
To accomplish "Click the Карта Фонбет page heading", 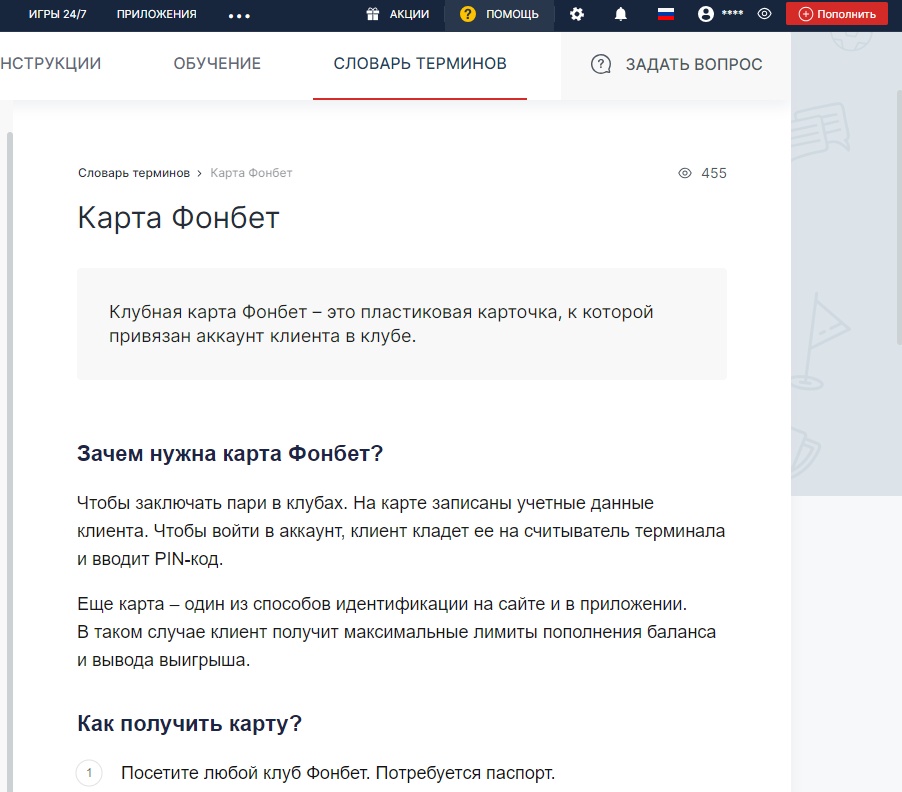I will (x=178, y=219).
